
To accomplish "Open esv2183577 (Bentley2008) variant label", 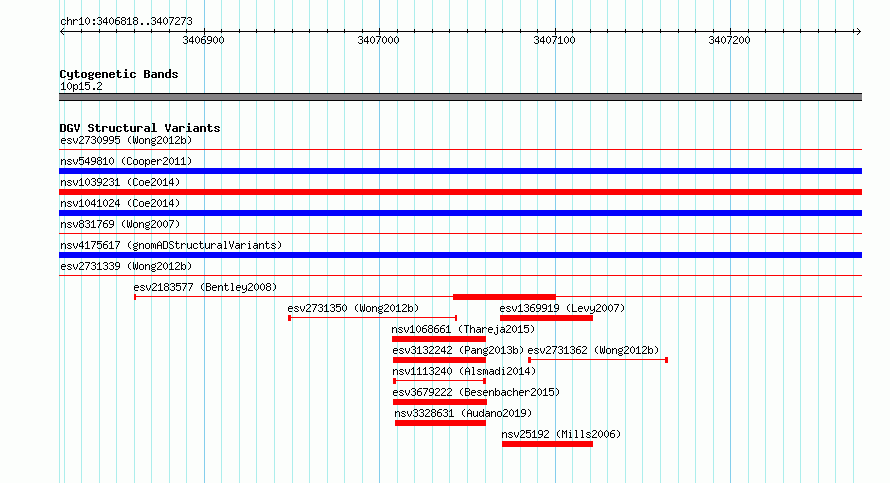I will pyautogui.click(x=205, y=287).
